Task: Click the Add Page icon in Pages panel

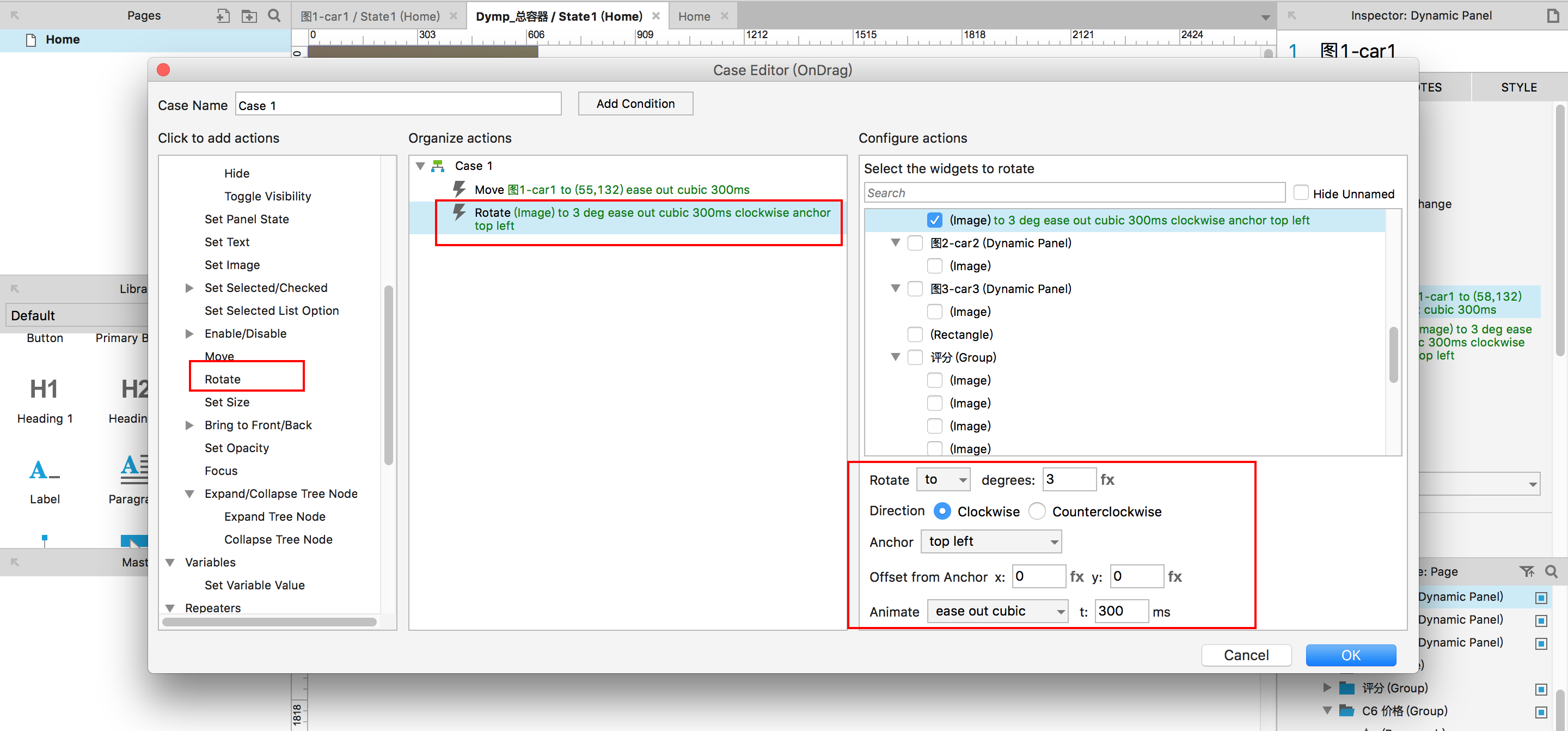Action: [x=223, y=16]
